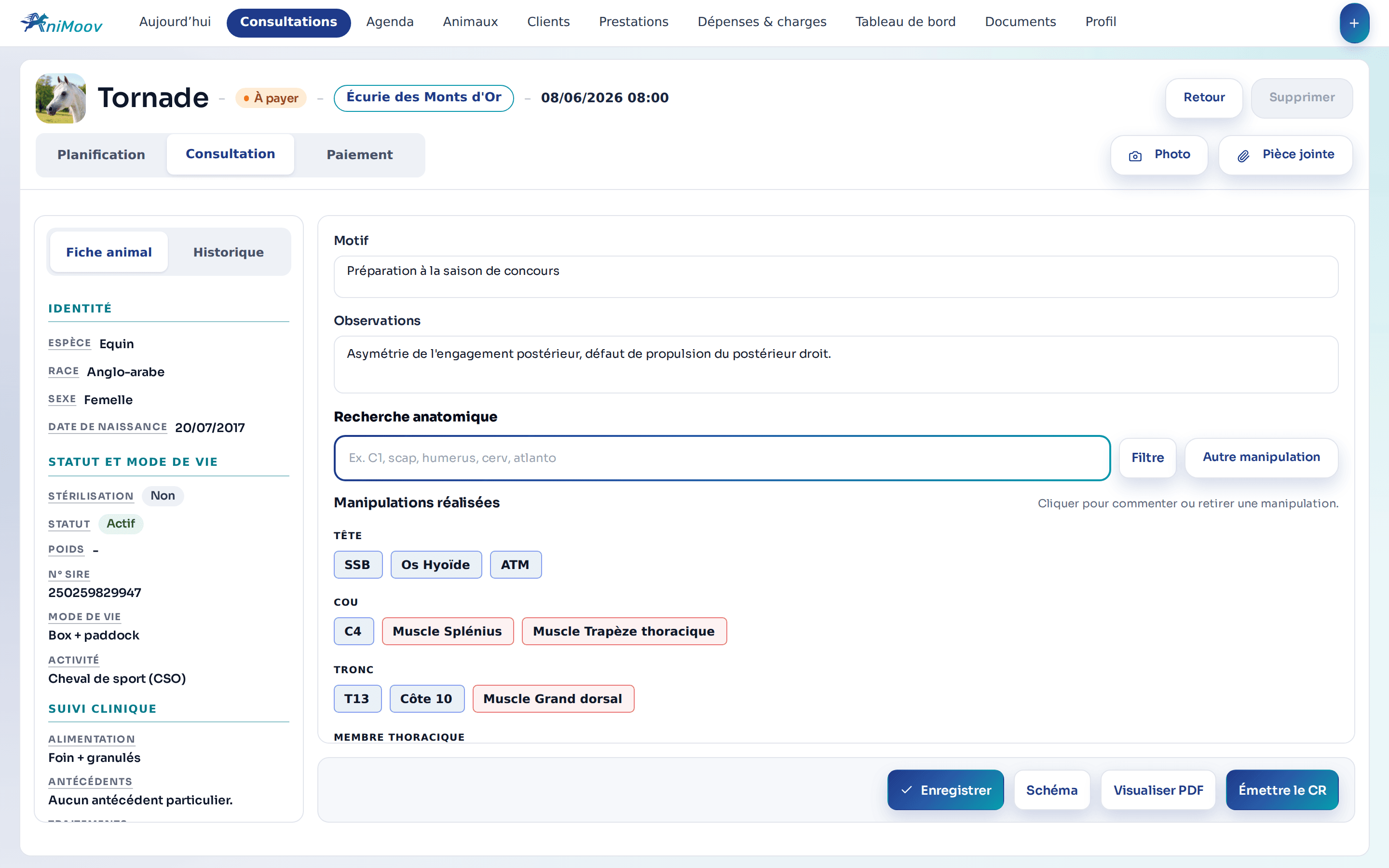Select the Os Hyoïde chip
Viewport: 1389px width, 868px height.
(x=436, y=565)
